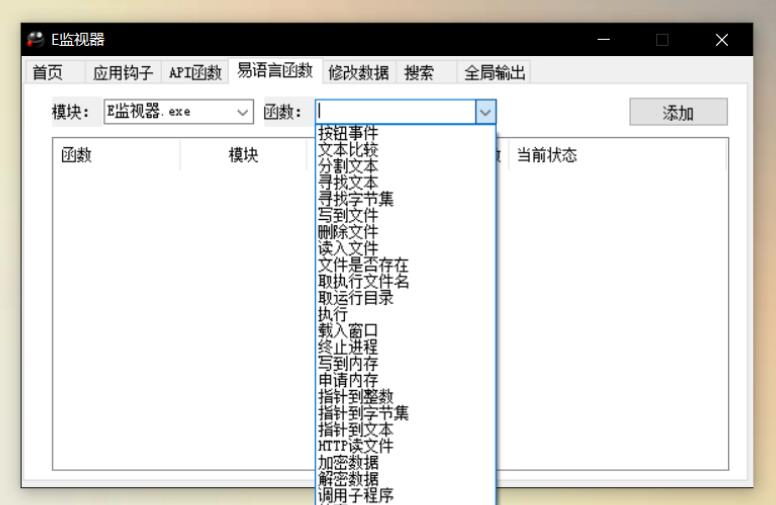Click the 函数 column header
Image resolution: width=776 pixels, height=505 pixels.
(77, 157)
